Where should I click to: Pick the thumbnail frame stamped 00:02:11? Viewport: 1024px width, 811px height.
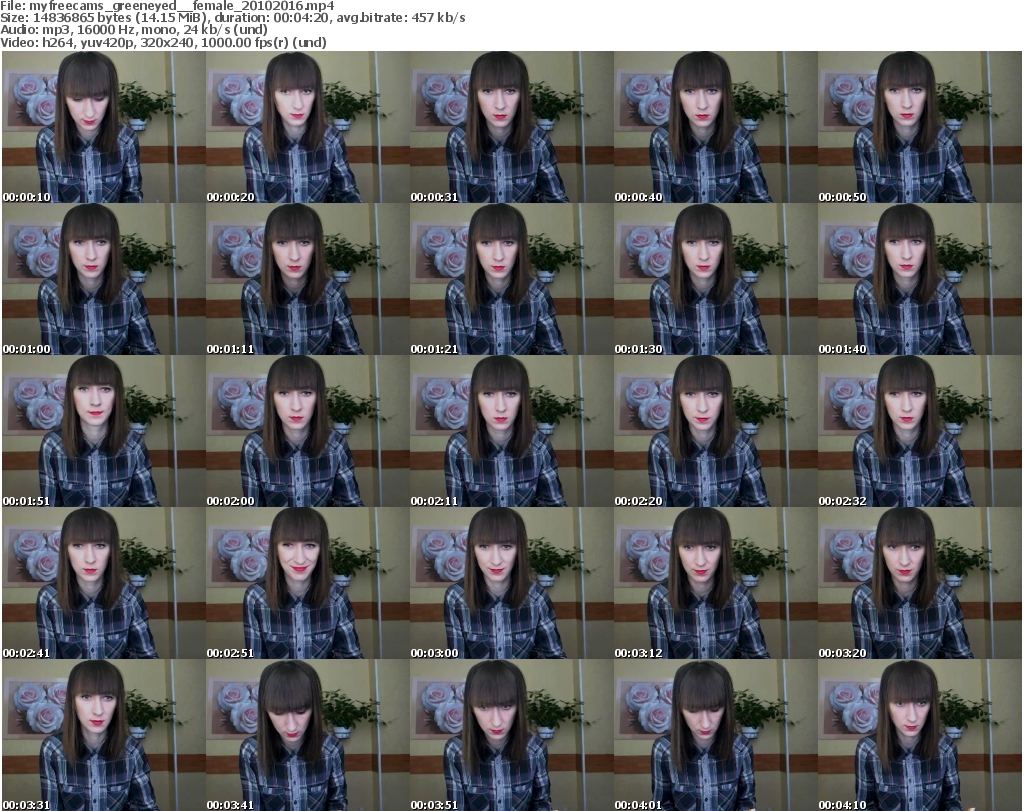(511, 431)
